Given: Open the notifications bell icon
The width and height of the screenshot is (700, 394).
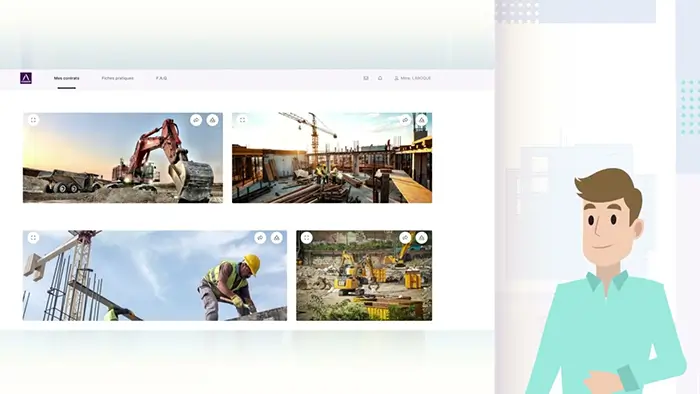Looking at the screenshot, I should tap(380, 78).
